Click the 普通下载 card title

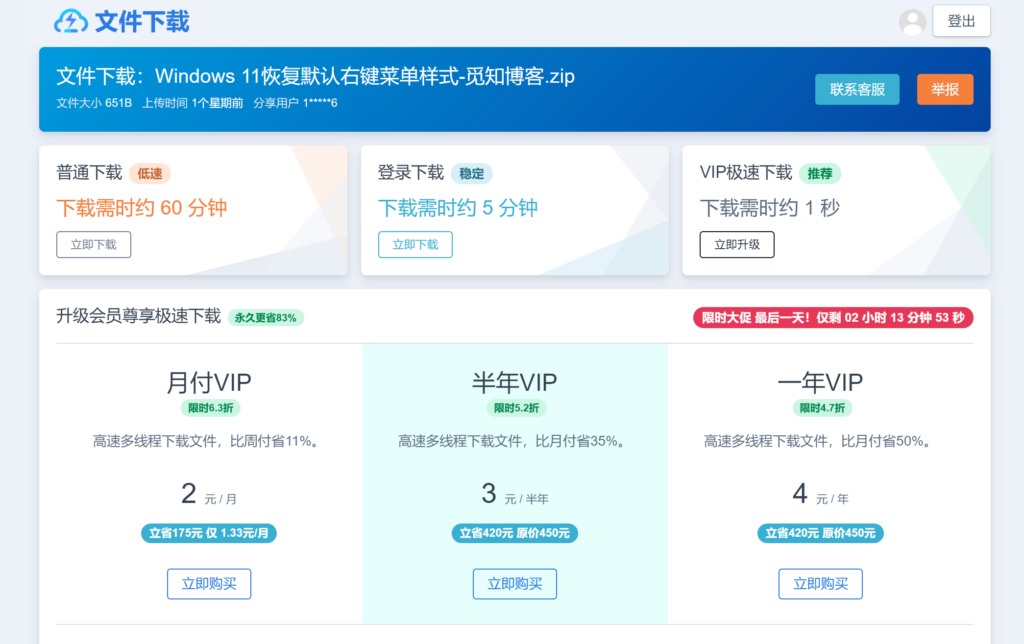(89, 173)
